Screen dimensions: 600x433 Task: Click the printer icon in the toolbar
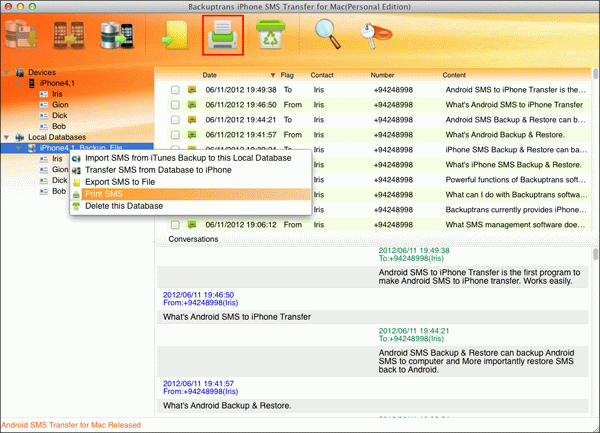[223, 35]
